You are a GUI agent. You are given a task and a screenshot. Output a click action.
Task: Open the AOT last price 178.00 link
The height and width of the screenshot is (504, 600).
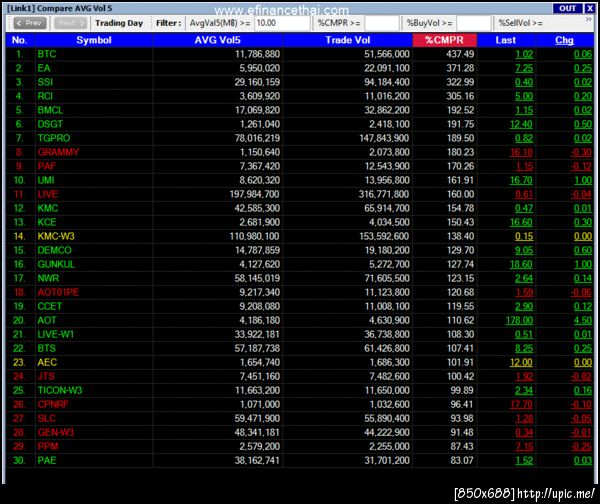click(519, 320)
